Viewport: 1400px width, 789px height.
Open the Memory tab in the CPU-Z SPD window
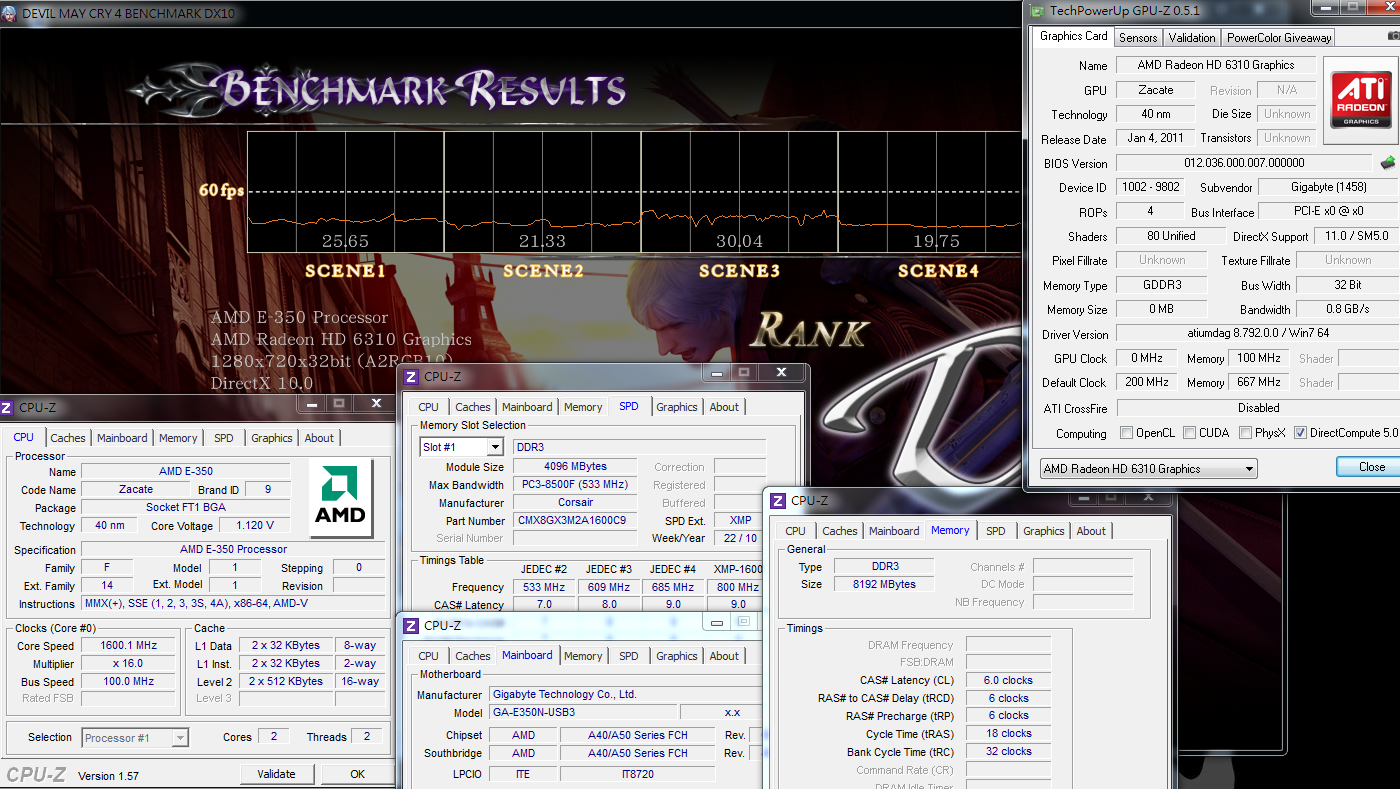pos(583,407)
